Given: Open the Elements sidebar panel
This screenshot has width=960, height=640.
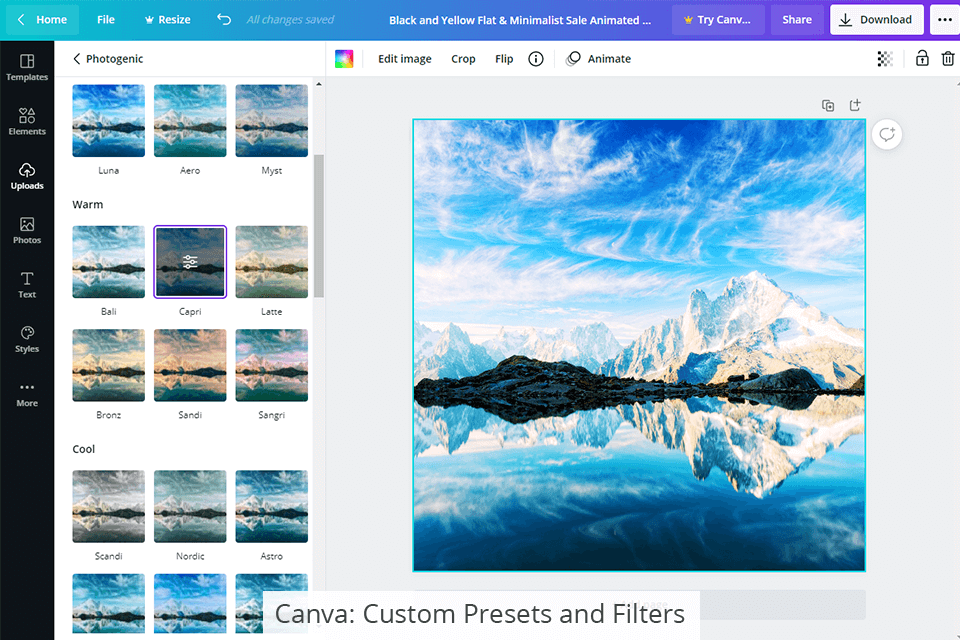Looking at the screenshot, I should pos(27,122).
